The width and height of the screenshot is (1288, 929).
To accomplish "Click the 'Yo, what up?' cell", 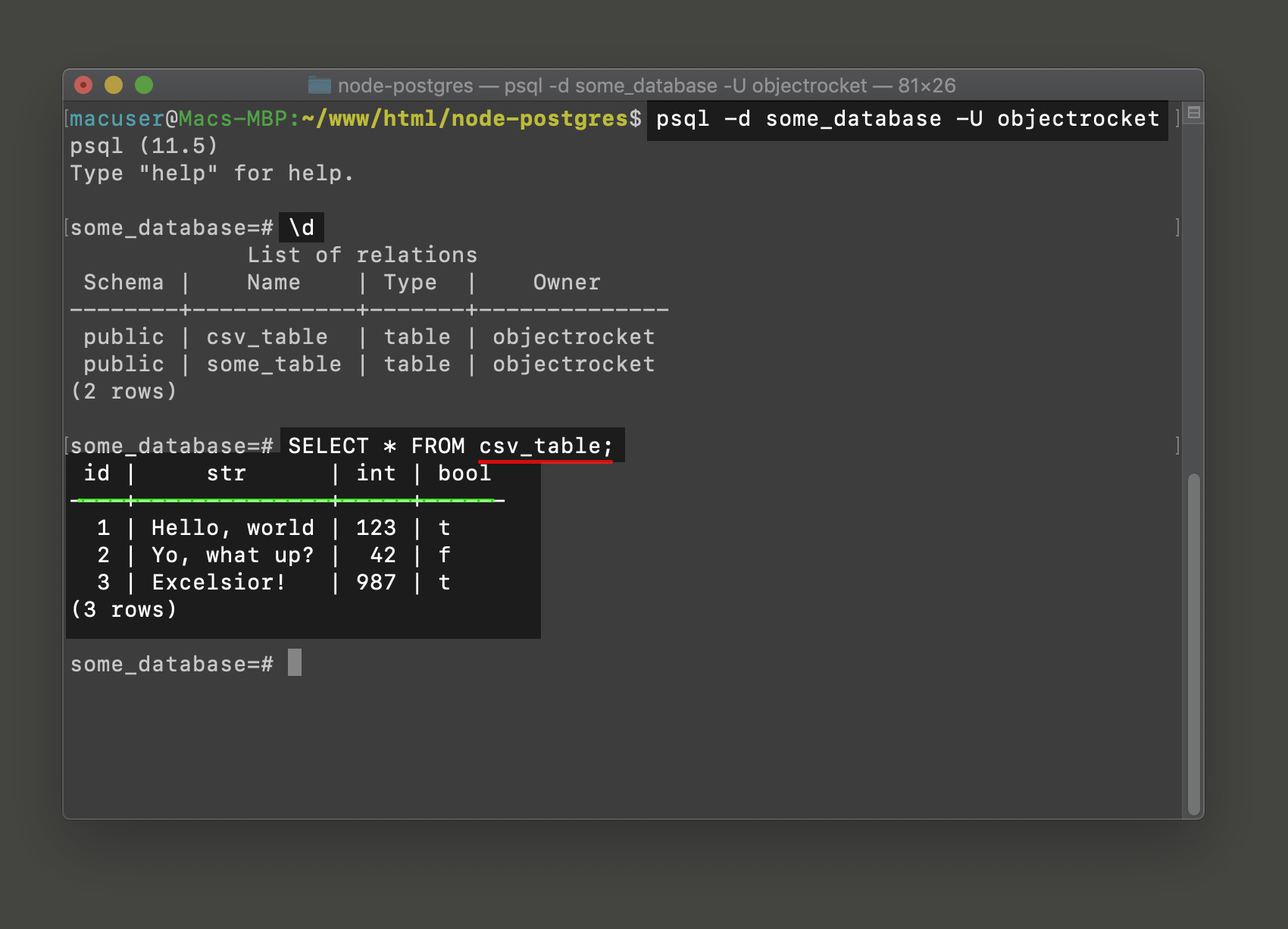I will click(233, 555).
